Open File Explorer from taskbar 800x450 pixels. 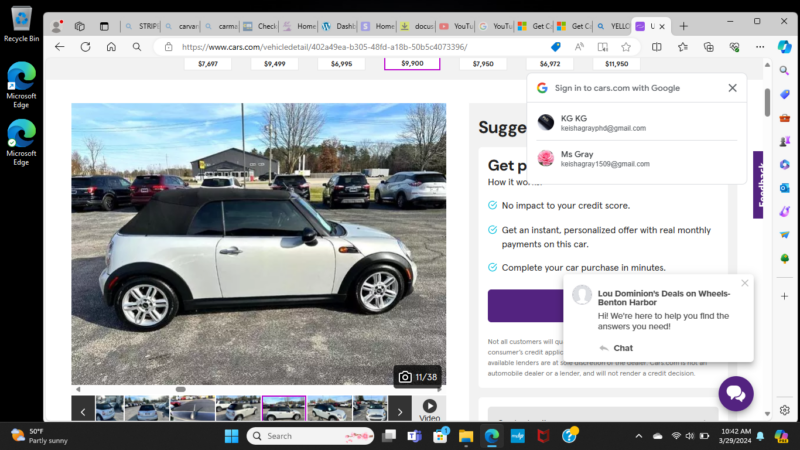(x=465, y=436)
